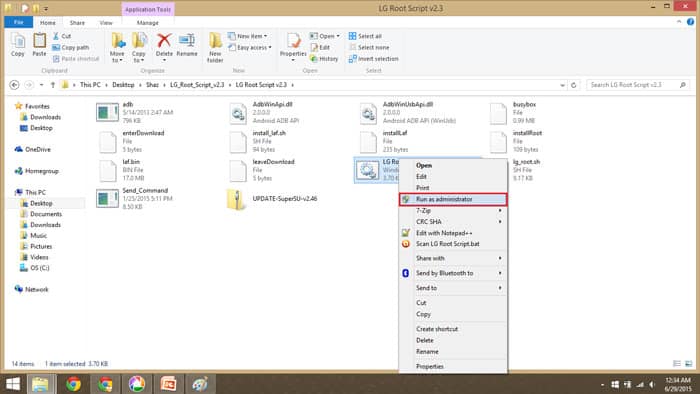Switch to the Share ribbon tab

click(77, 22)
